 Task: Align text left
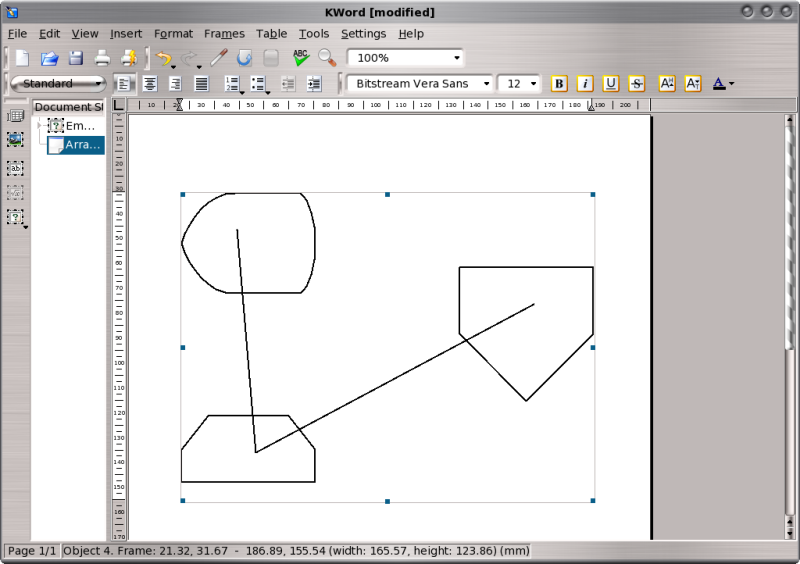pos(123,84)
